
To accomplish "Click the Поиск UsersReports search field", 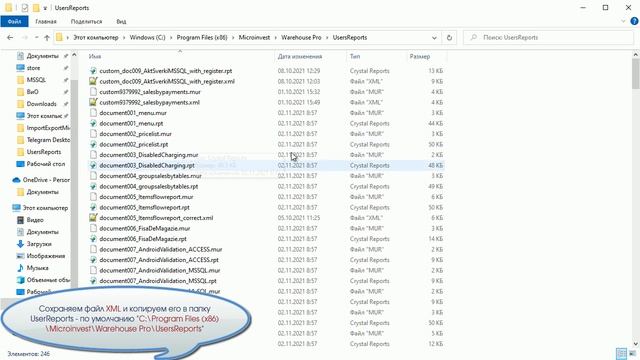I will [549, 38].
